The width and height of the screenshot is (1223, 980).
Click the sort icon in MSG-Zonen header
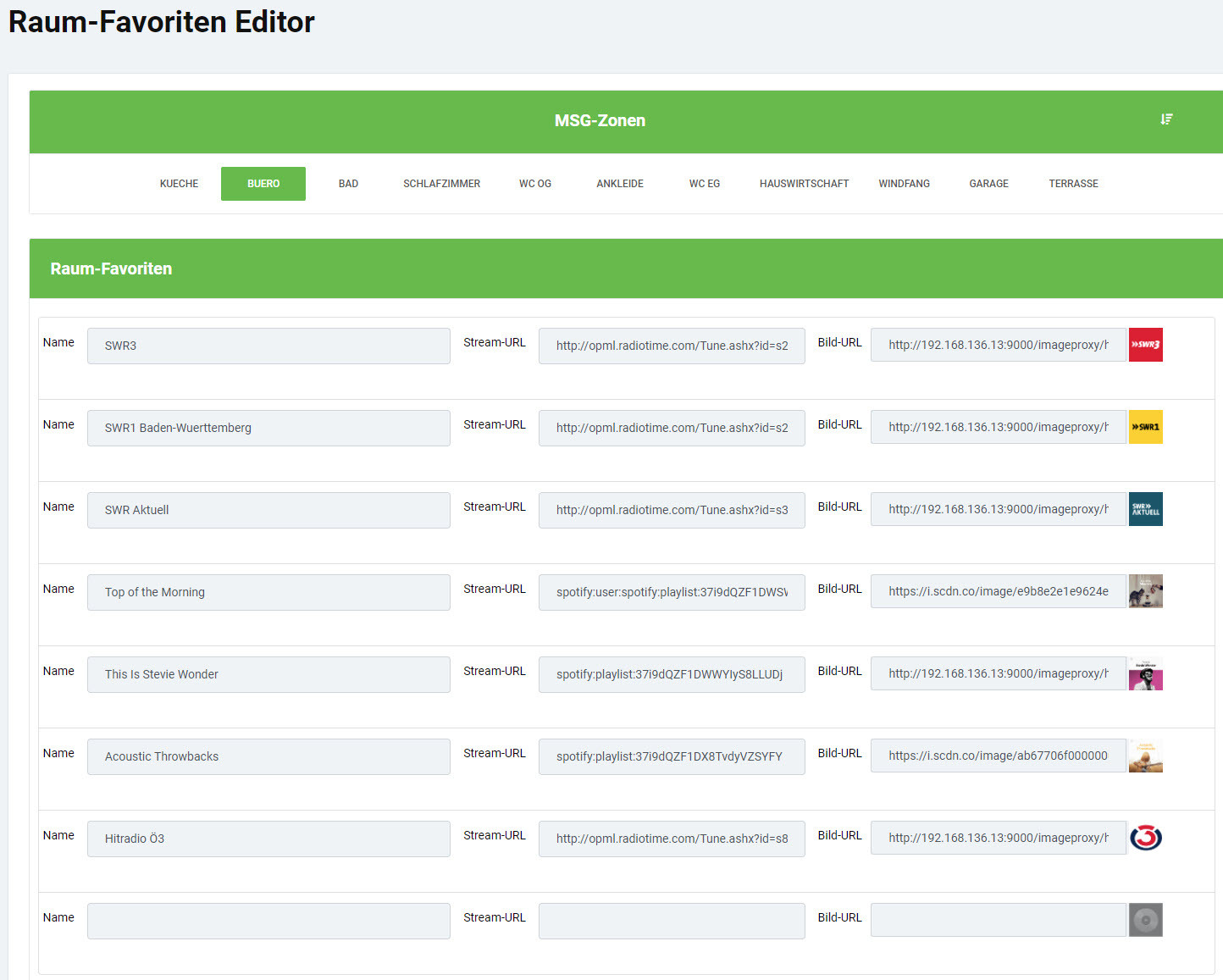pos(1166,119)
